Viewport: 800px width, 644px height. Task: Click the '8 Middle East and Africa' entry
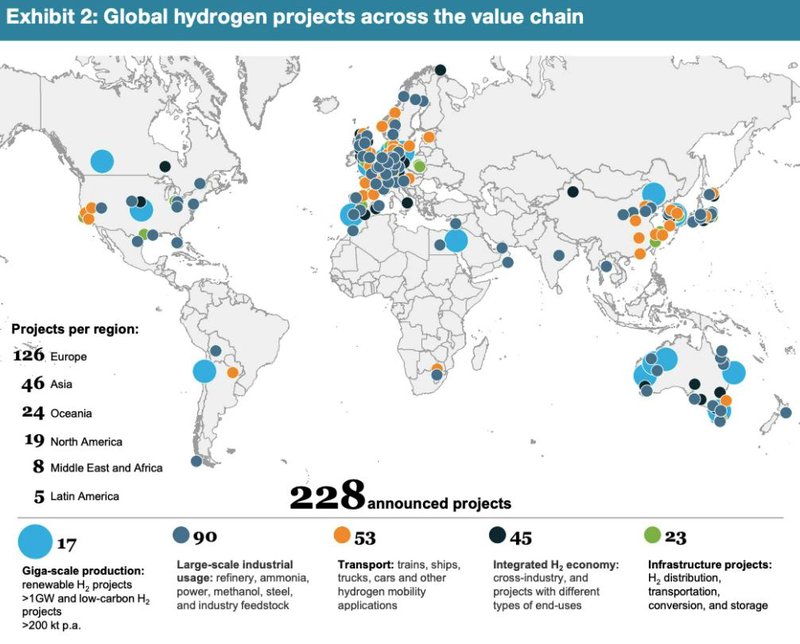point(97,467)
